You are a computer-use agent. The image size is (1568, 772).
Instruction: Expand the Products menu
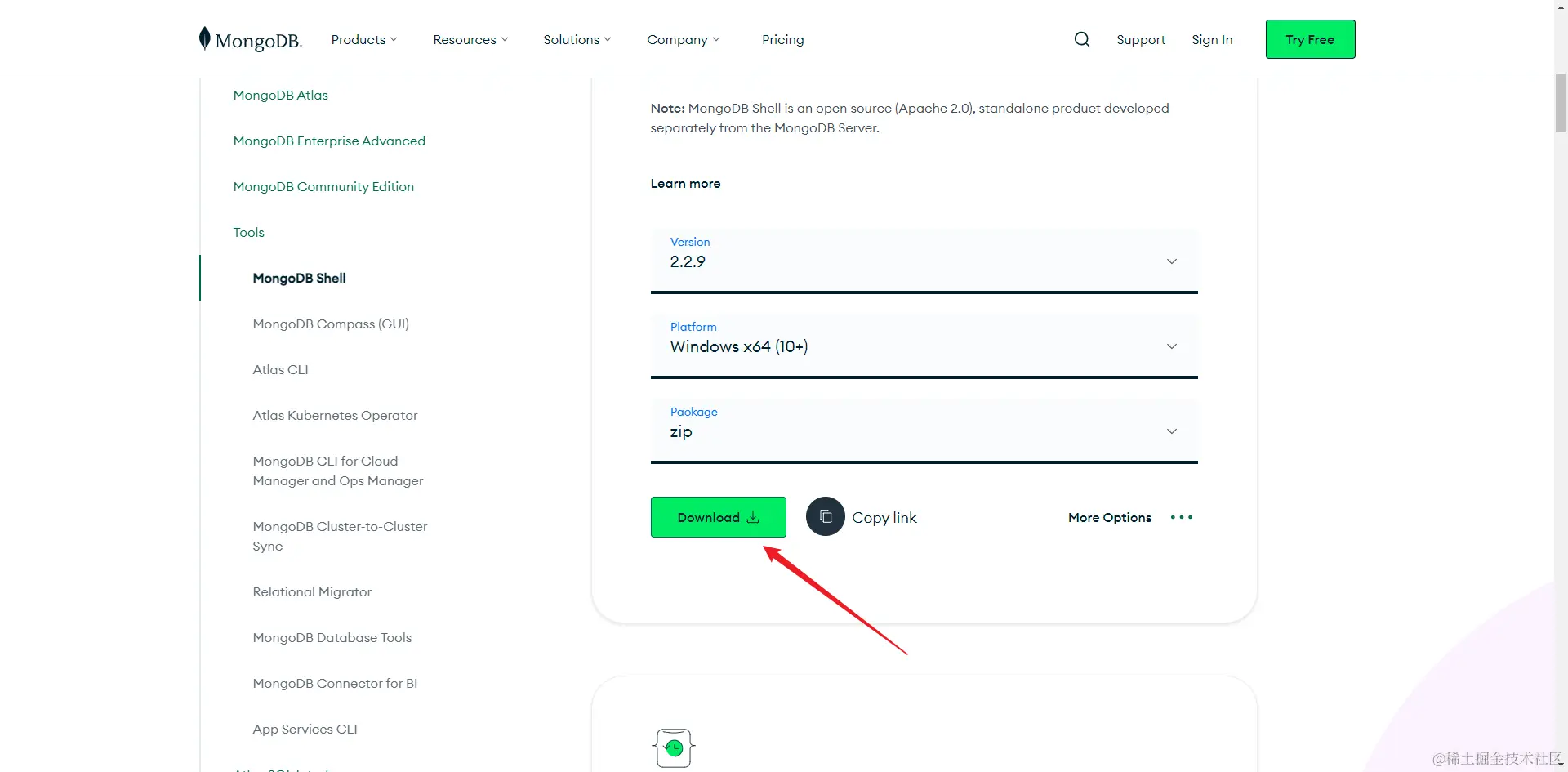tap(364, 39)
